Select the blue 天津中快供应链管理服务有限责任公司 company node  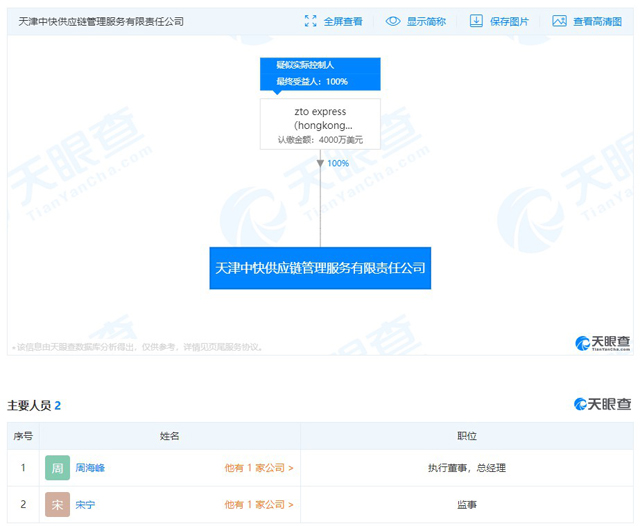[x=320, y=268]
